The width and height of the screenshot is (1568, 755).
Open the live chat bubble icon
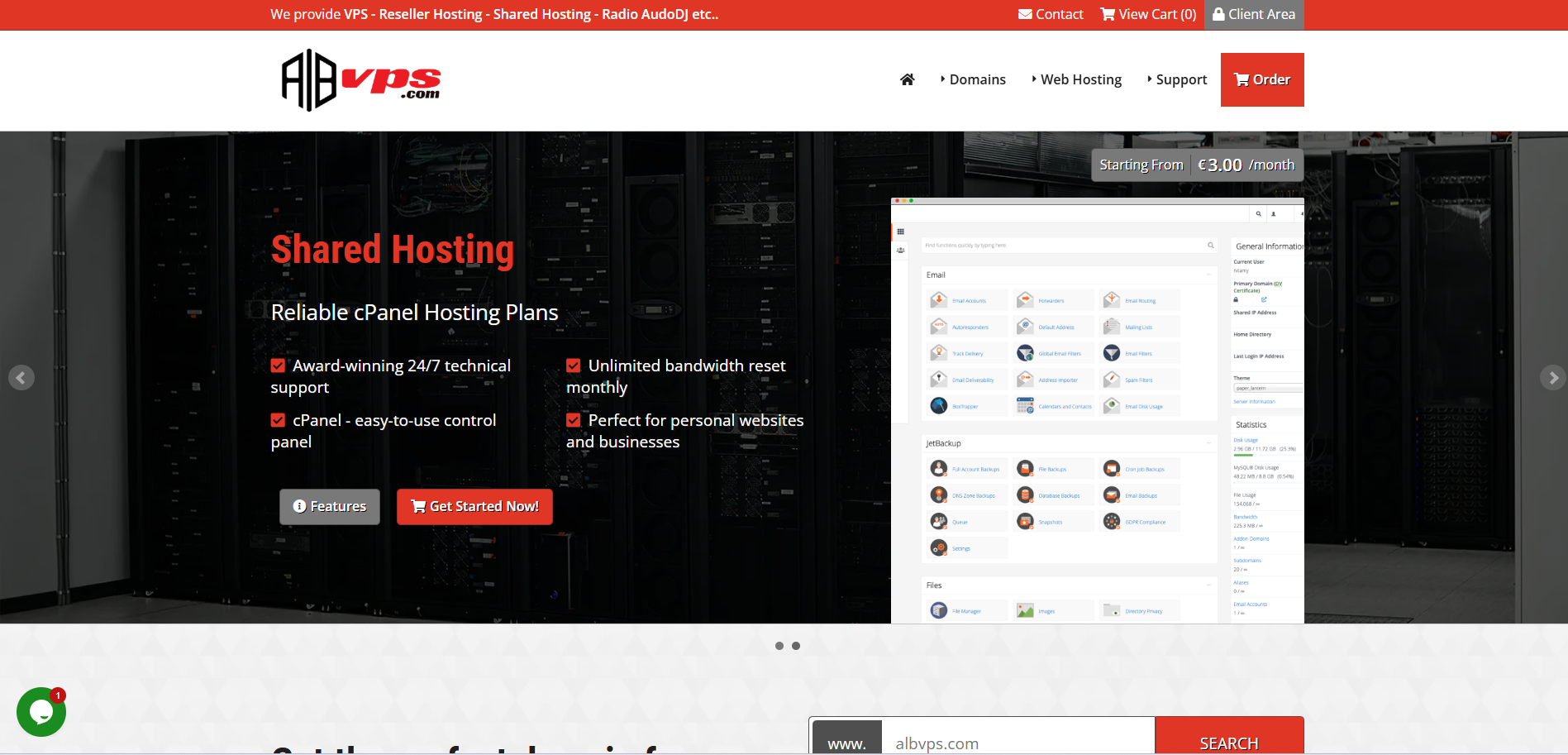click(41, 712)
